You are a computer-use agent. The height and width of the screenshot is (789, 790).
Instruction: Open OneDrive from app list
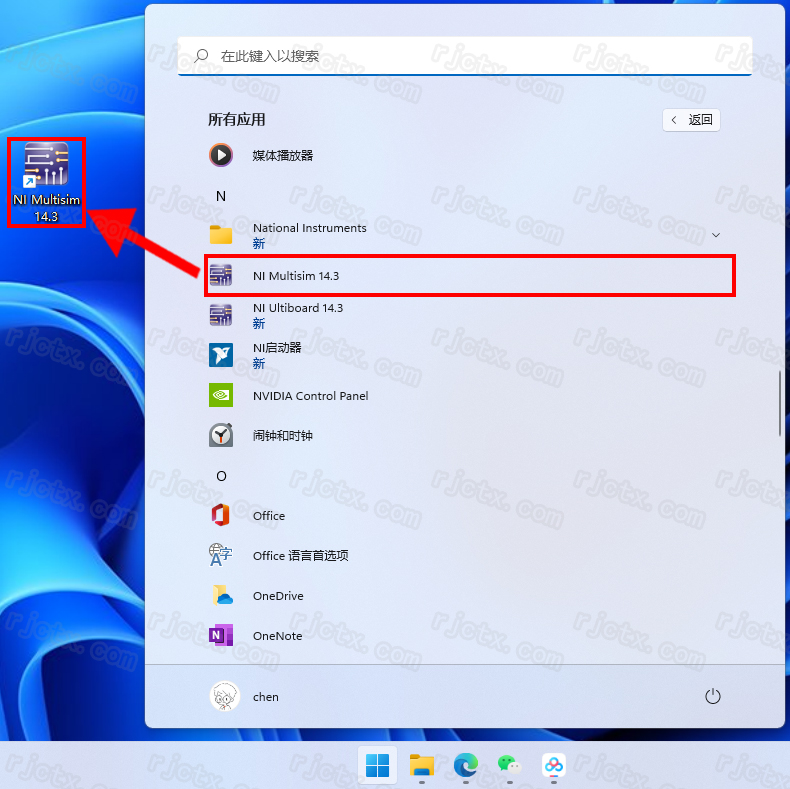point(277,596)
